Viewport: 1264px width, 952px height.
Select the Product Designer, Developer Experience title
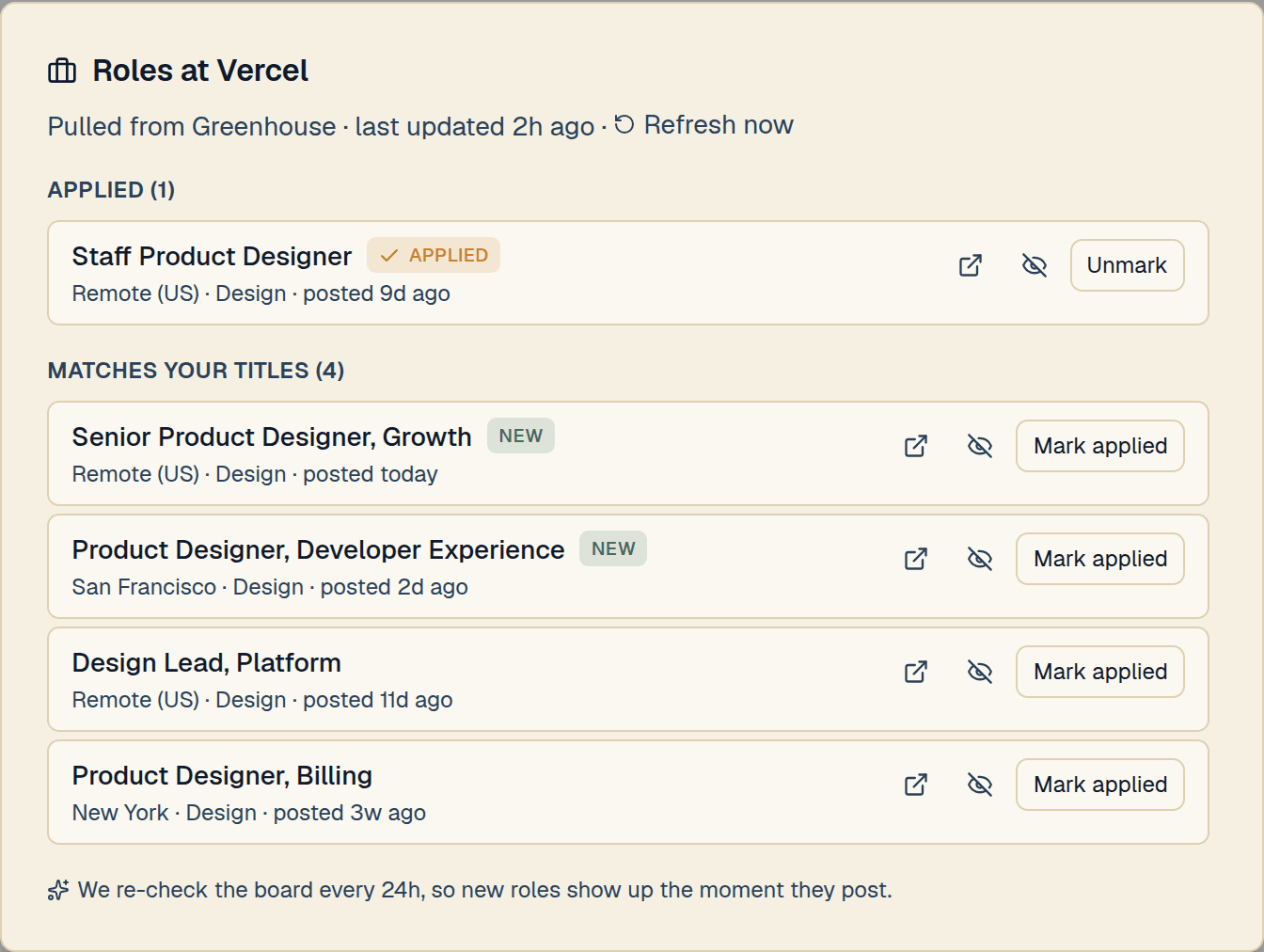318,549
